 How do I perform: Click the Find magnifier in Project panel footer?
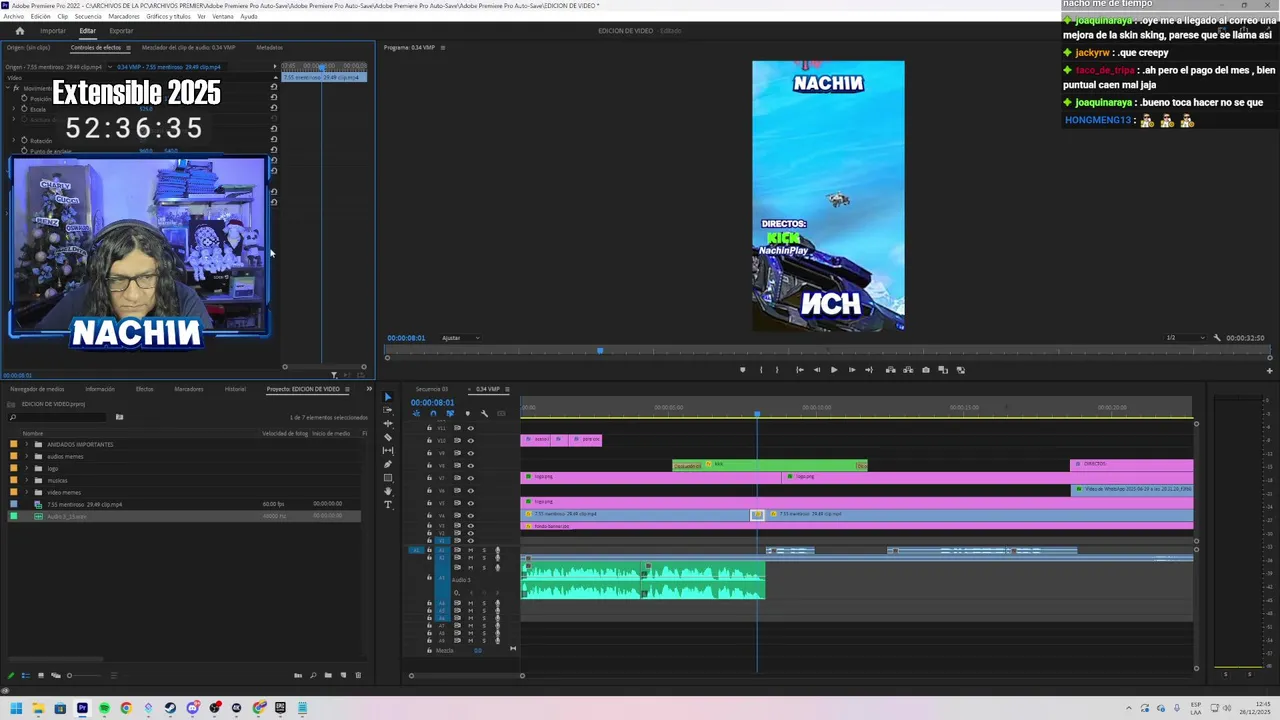(313, 676)
